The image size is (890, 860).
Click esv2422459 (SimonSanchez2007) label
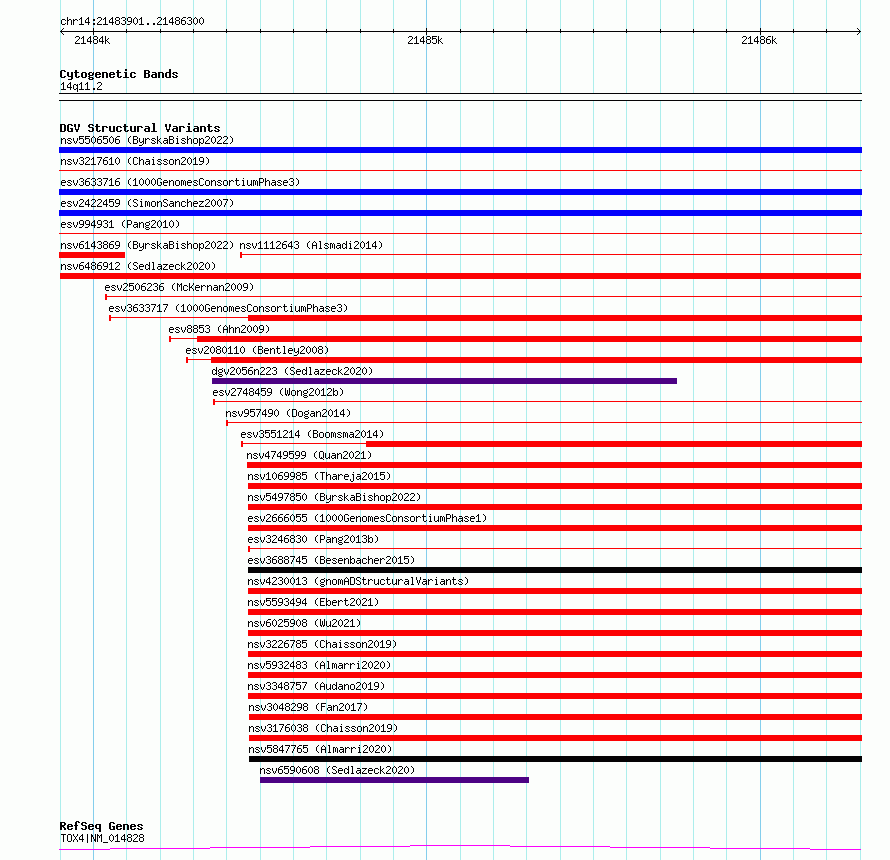(147, 203)
